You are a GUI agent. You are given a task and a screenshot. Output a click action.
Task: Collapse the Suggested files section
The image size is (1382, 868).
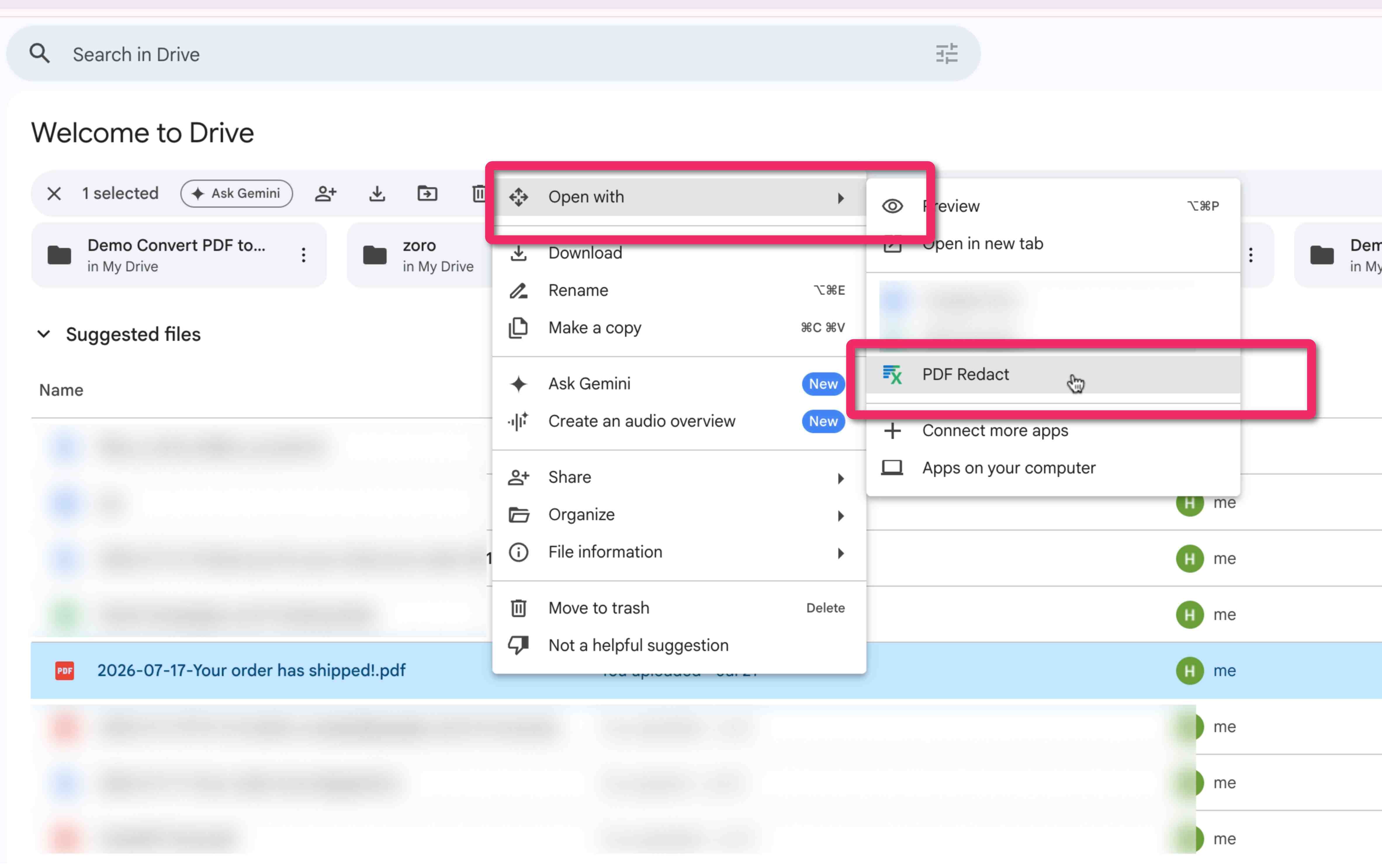pos(44,334)
